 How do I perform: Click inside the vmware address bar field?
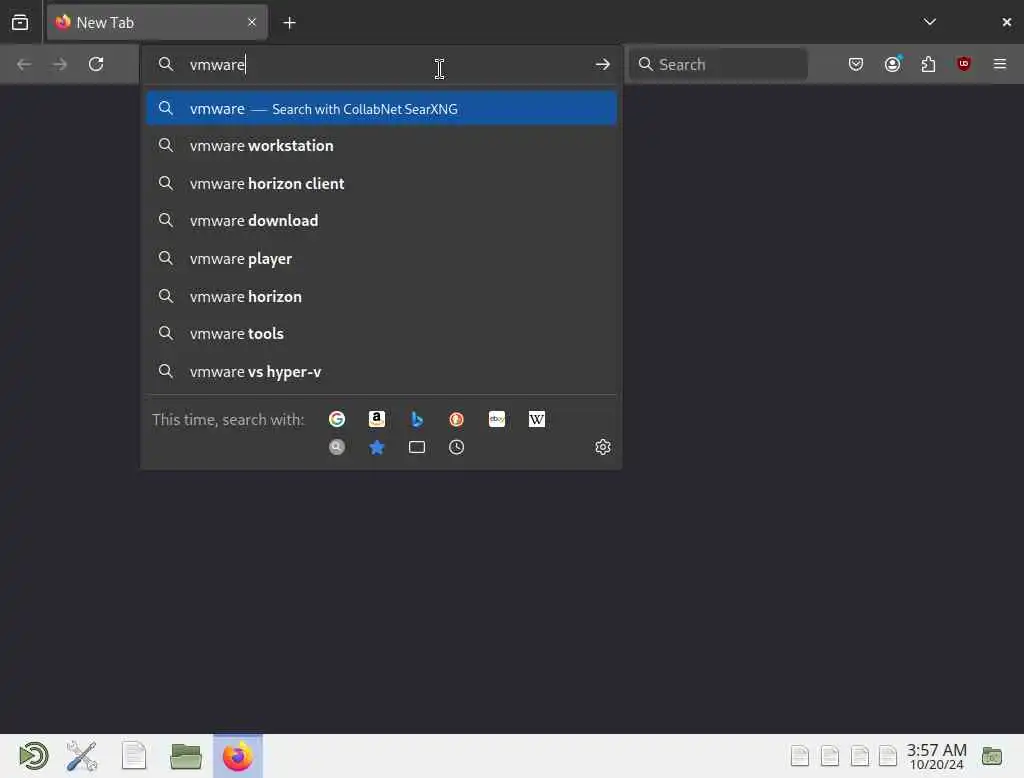click(x=382, y=64)
